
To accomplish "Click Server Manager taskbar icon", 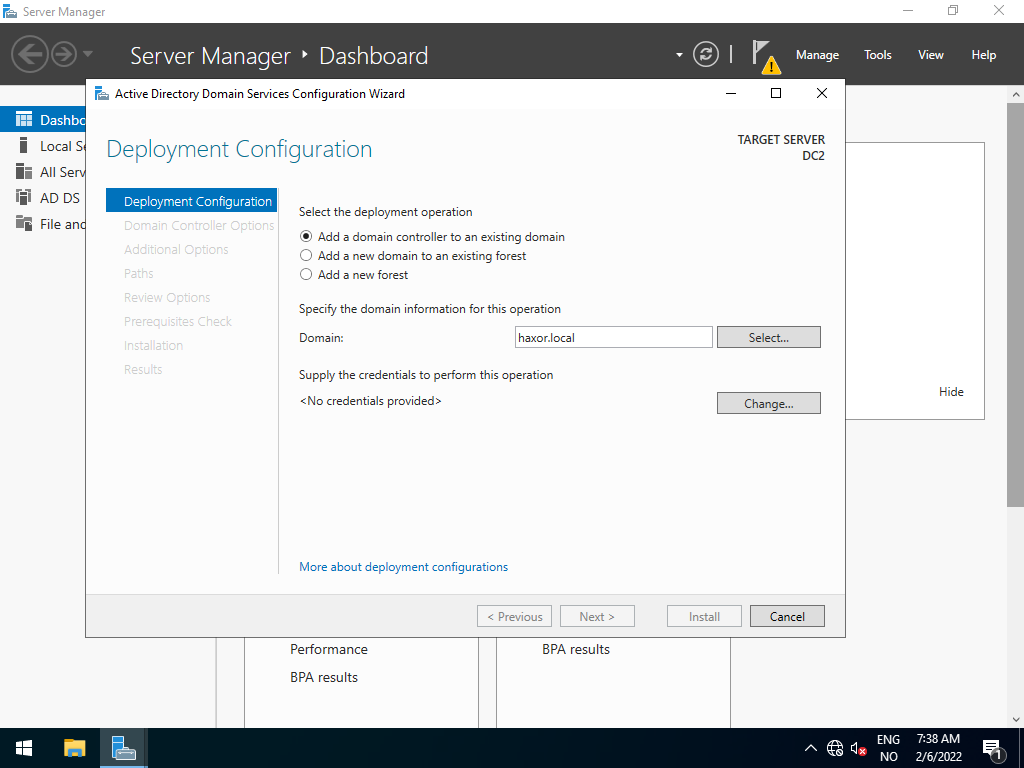I will click(123, 748).
